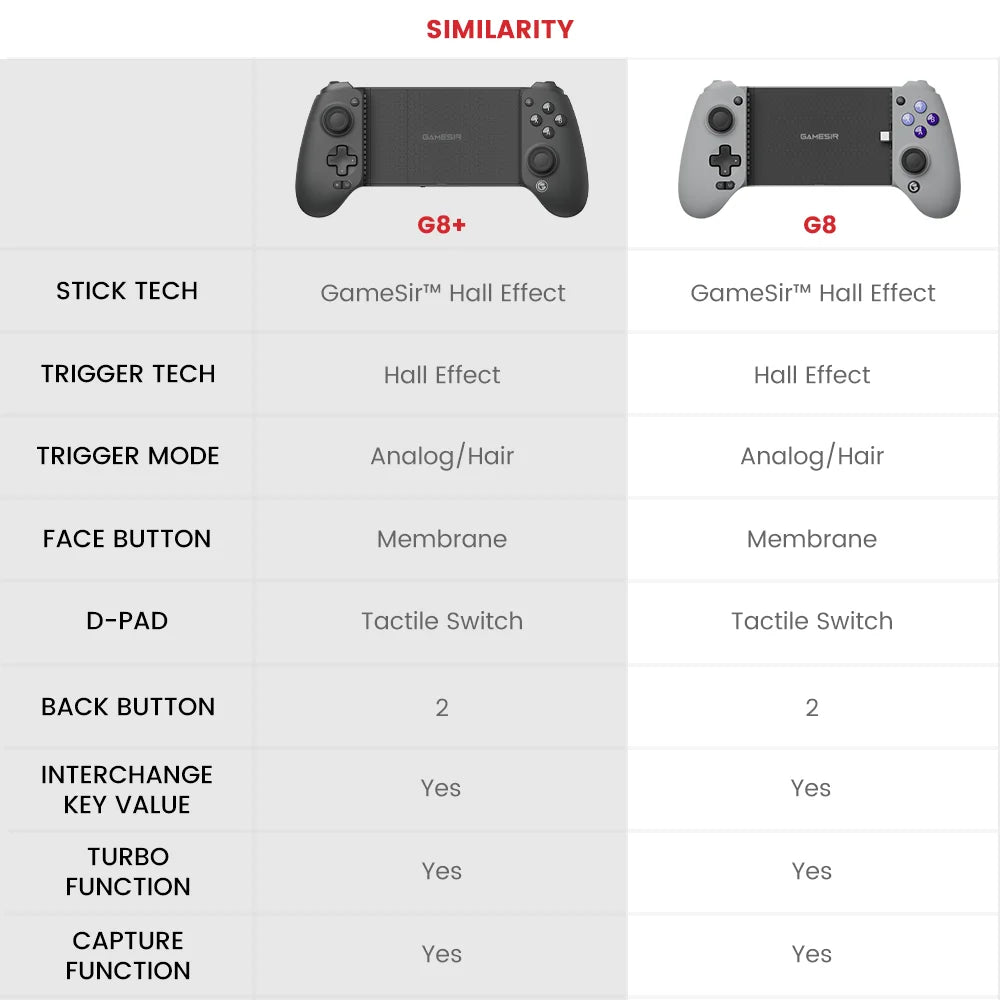Viewport: 1000px width, 1000px height.
Task: Click the left joystick on the gray G8 controller
Action: pyautogui.click(x=720, y=120)
